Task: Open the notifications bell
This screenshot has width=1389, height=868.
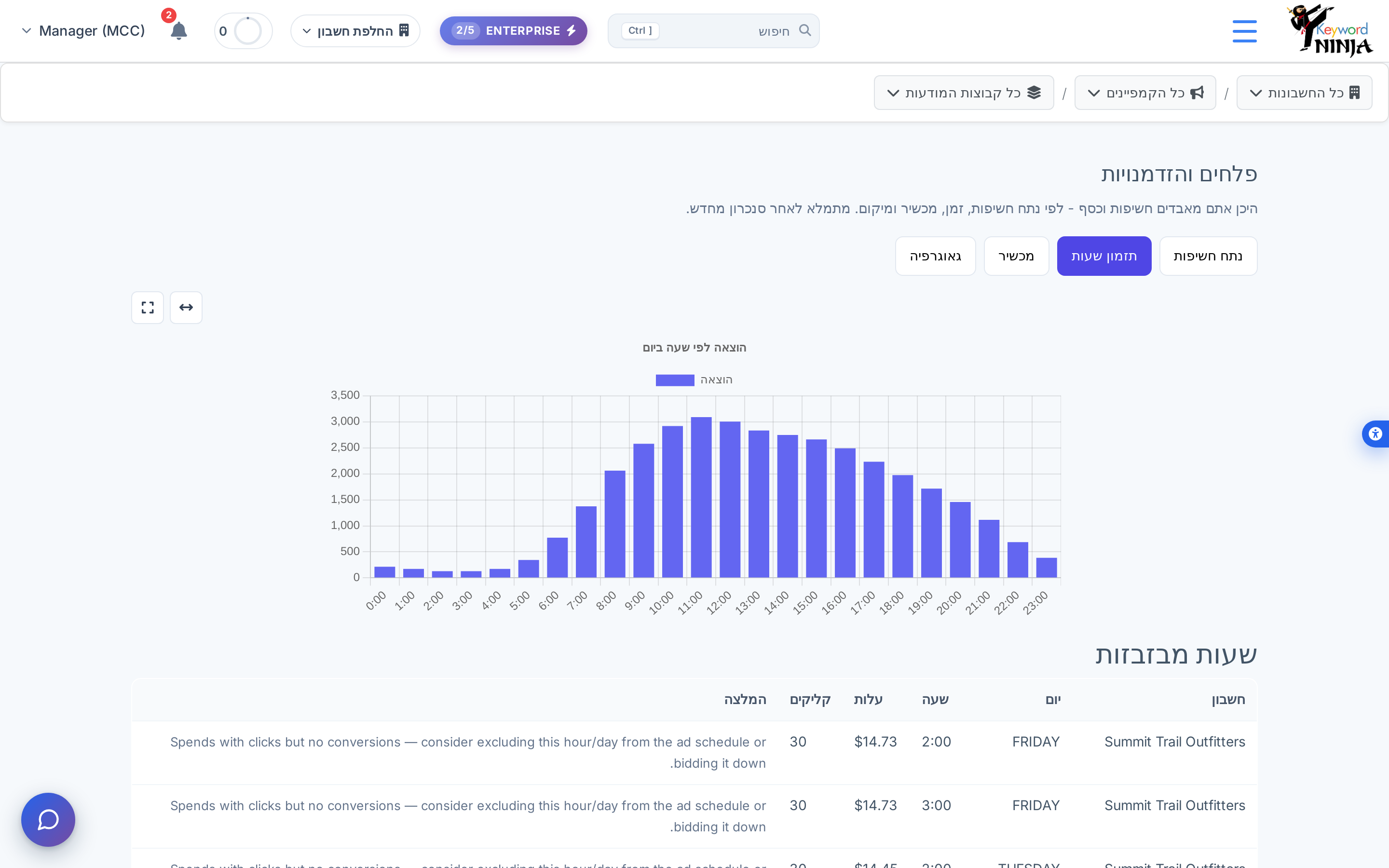Action: (178, 31)
